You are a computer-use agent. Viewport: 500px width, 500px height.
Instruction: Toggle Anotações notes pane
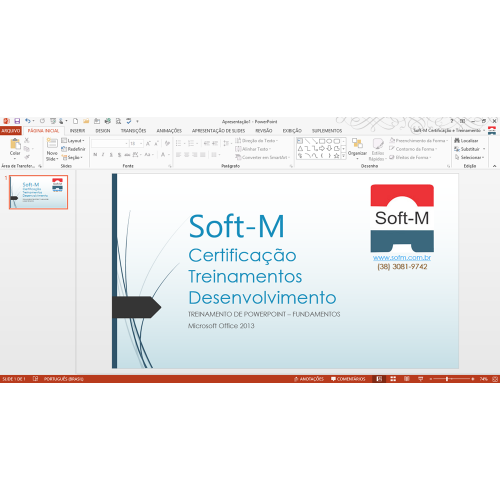pos(309,379)
